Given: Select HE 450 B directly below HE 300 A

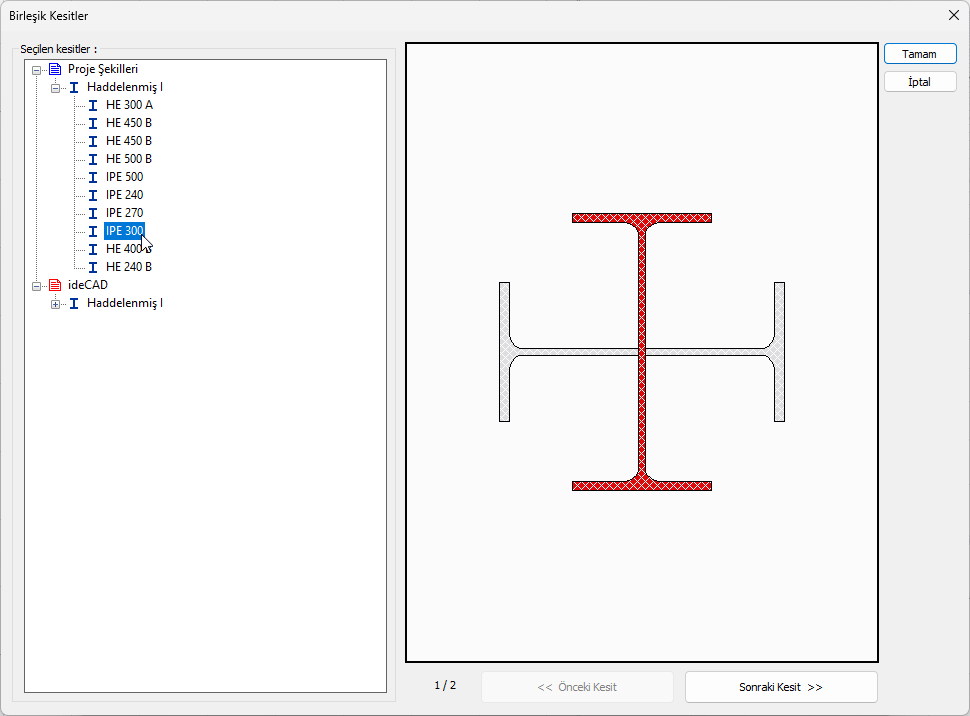Looking at the screenshot, I should [x=129, y=123].
